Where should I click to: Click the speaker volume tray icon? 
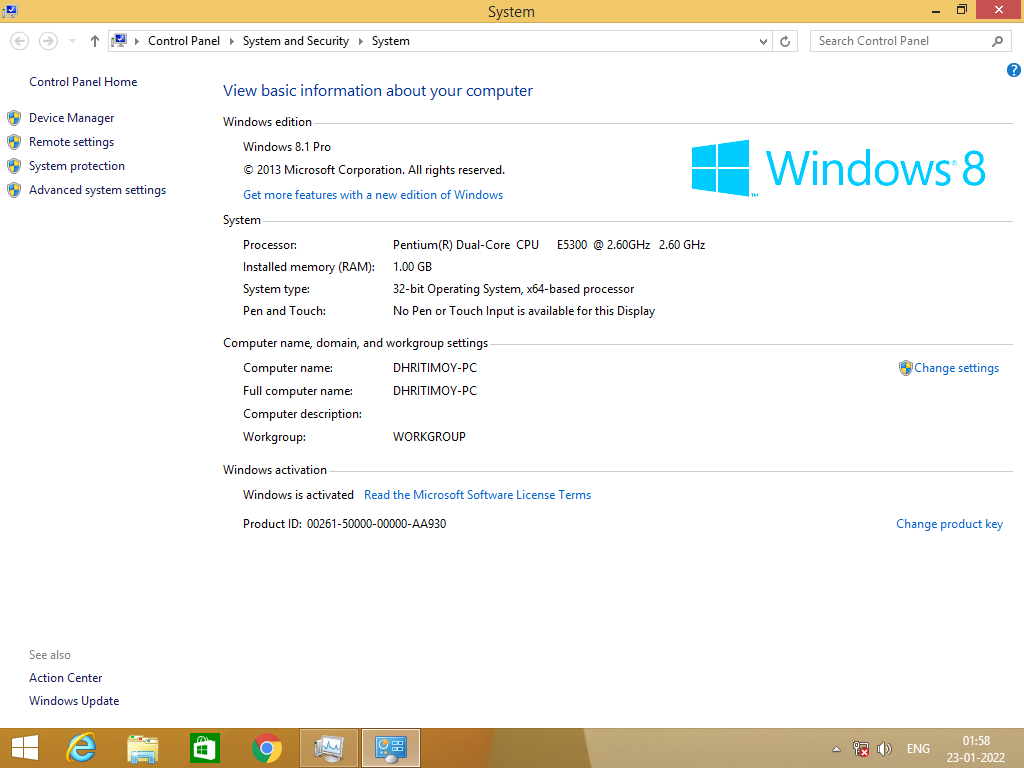click(x=885, y=749)
